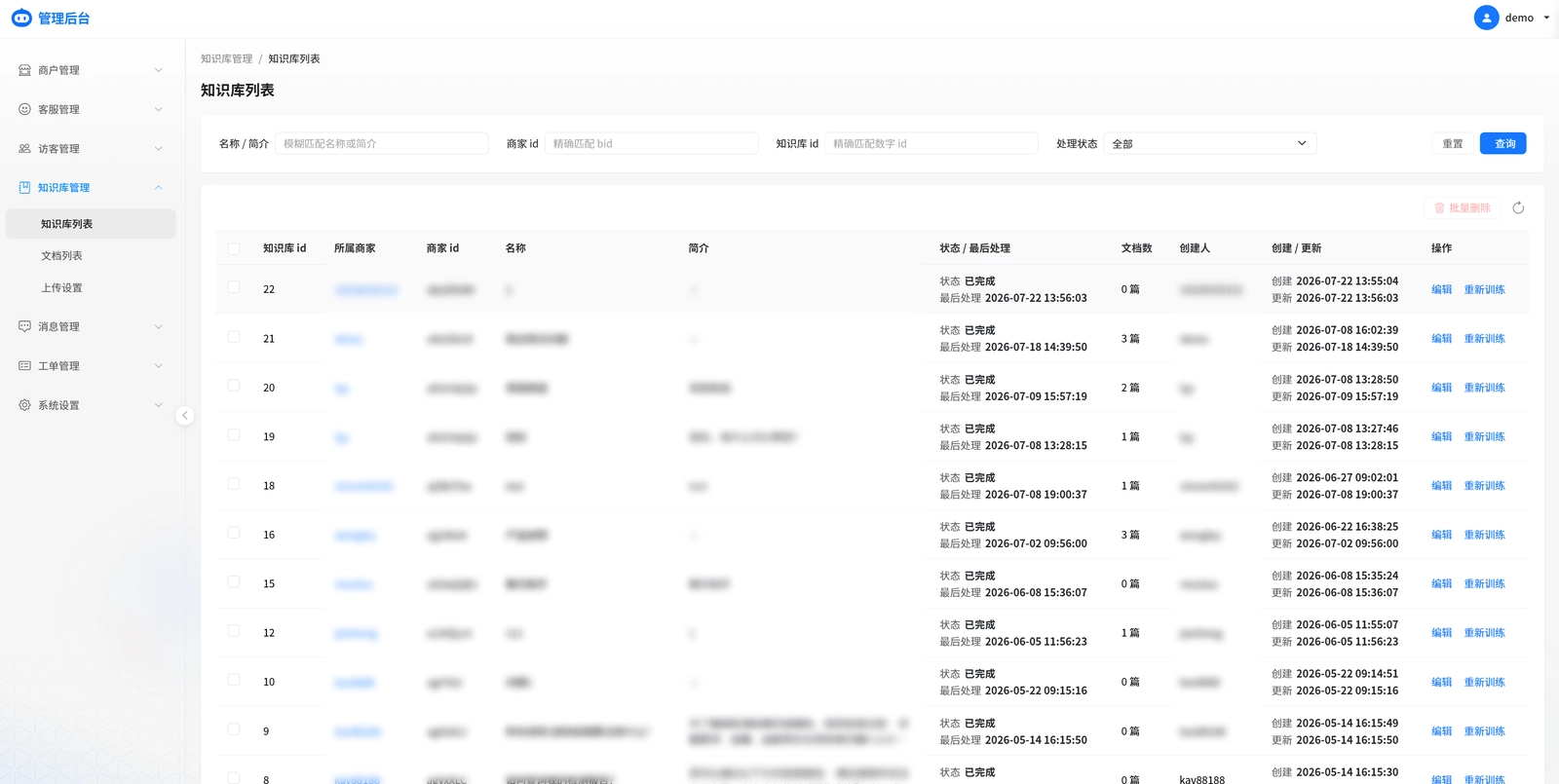Click the demo user avatar icon
The width and height of the screenshot is (1559, 784).
click(x=1486, y=18)
